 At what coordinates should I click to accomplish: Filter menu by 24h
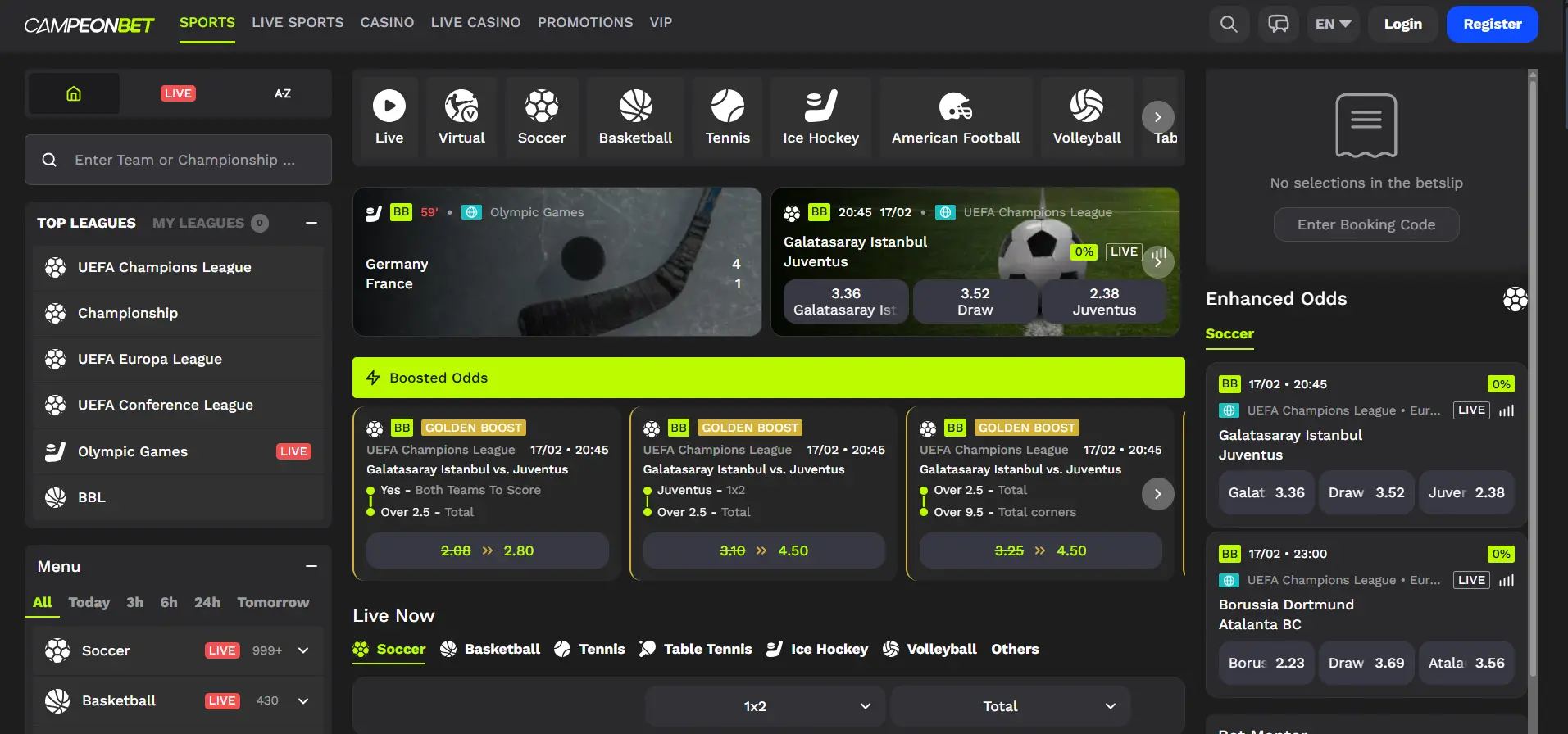pos(207,602)
